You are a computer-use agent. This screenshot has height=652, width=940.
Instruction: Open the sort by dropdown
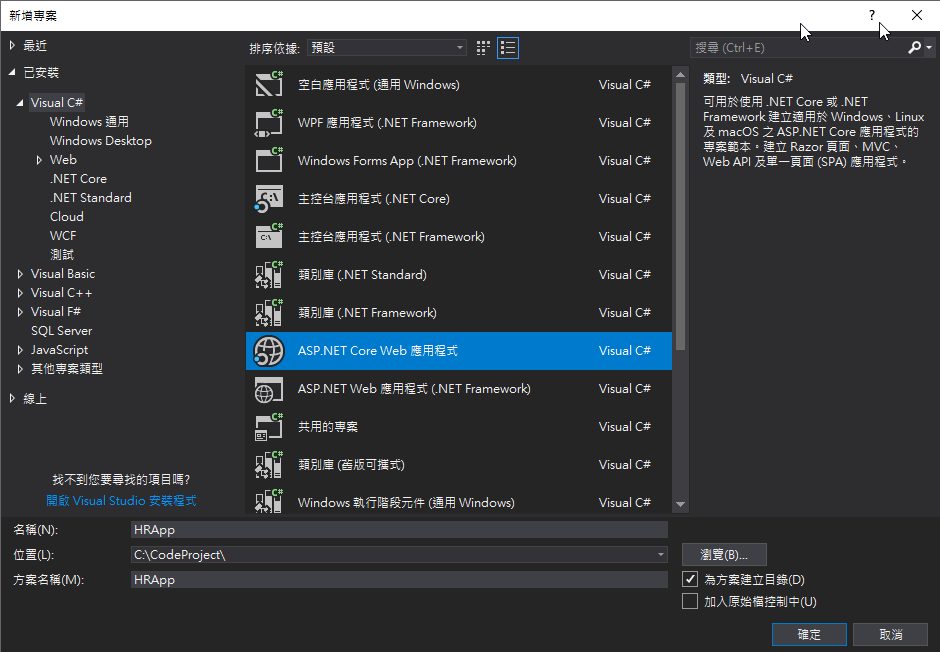click(x=387, y=48)
